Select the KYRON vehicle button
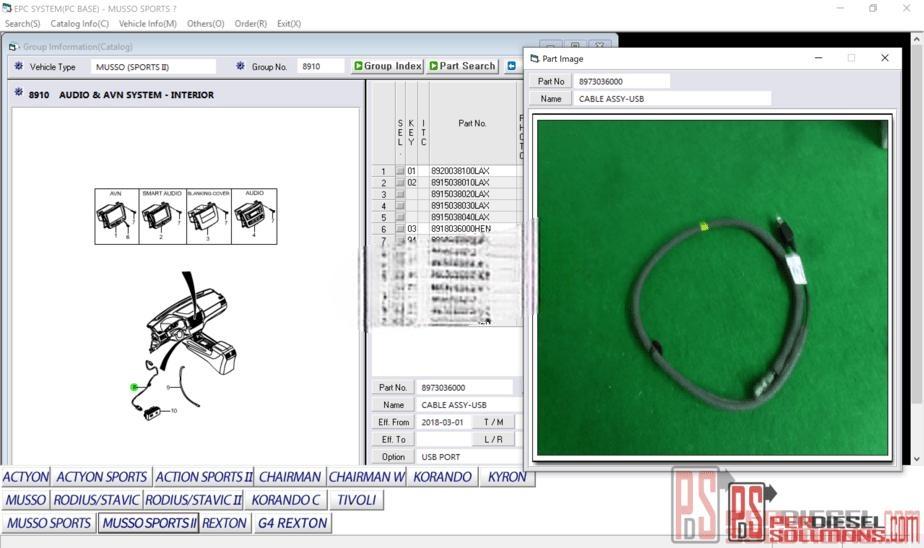 point(507,477)
